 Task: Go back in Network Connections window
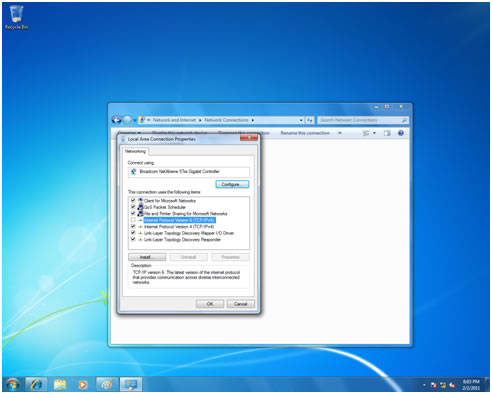click(116, 120)
